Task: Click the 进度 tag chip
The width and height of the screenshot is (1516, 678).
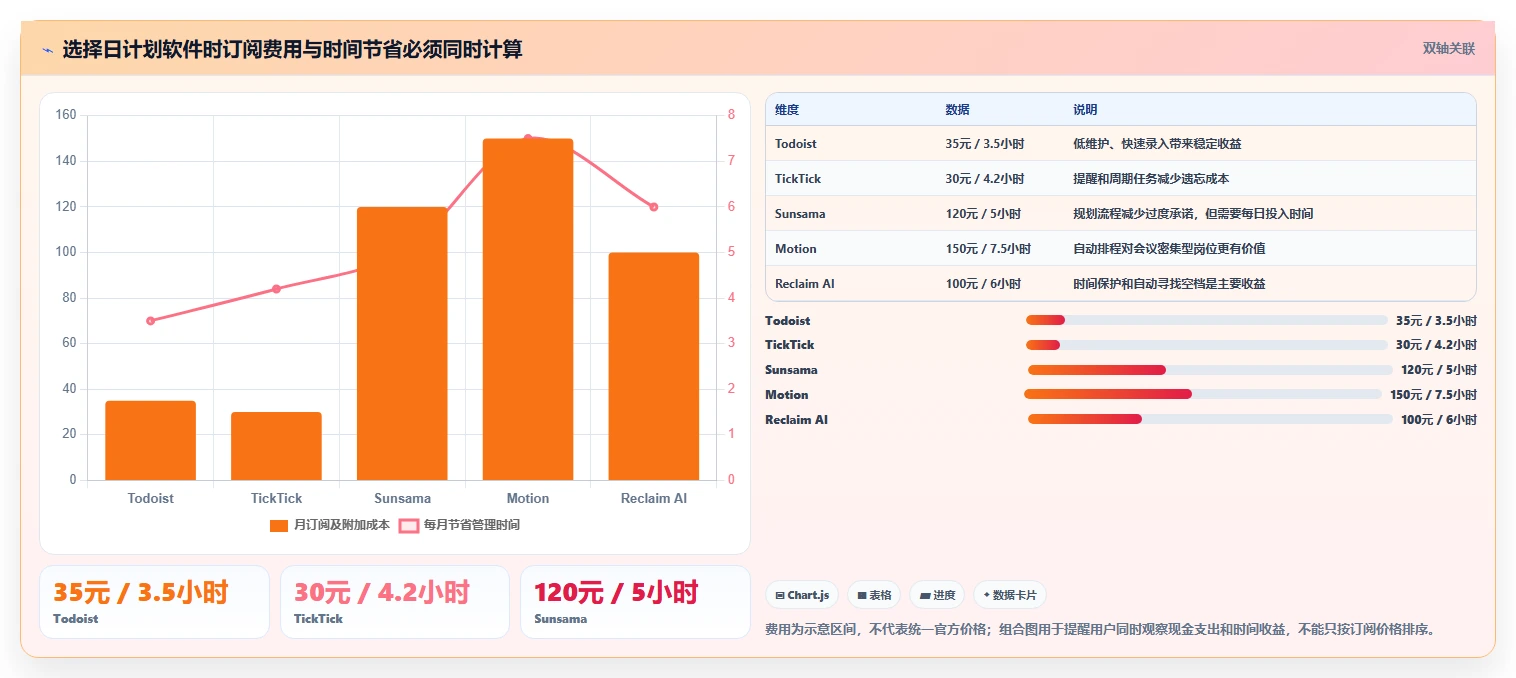Action: [937, 595]
